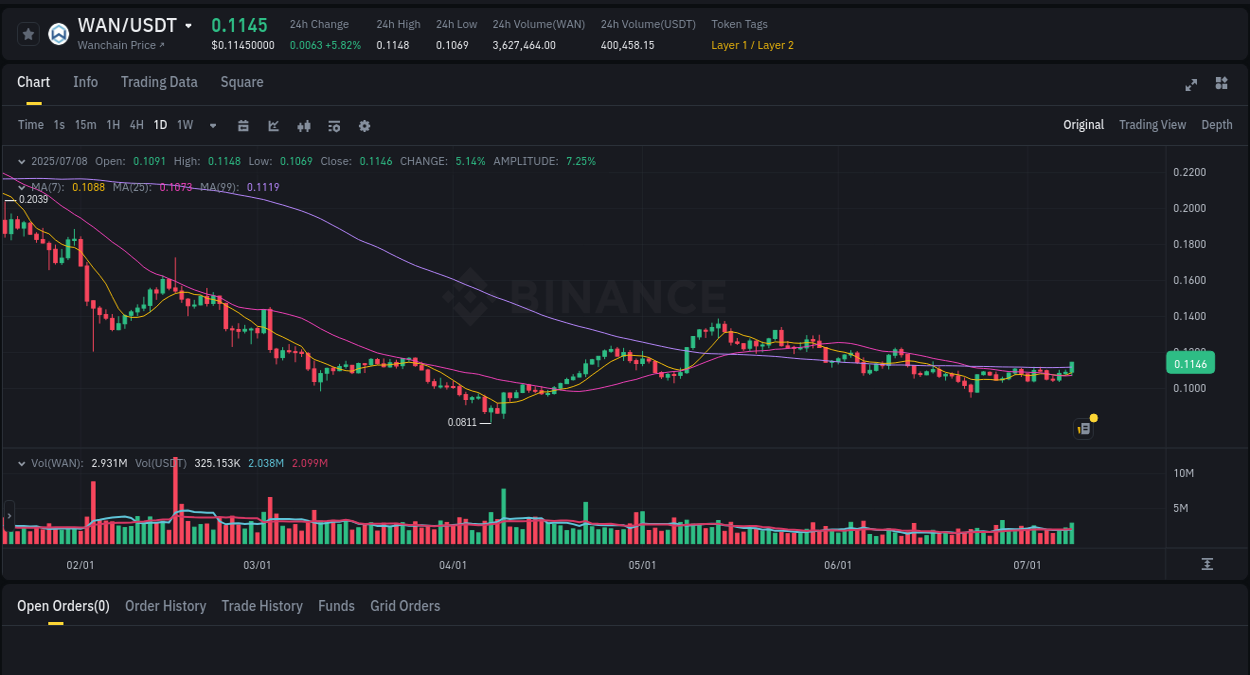
Task: Open the Order History tab
Action: coord(165,605)
